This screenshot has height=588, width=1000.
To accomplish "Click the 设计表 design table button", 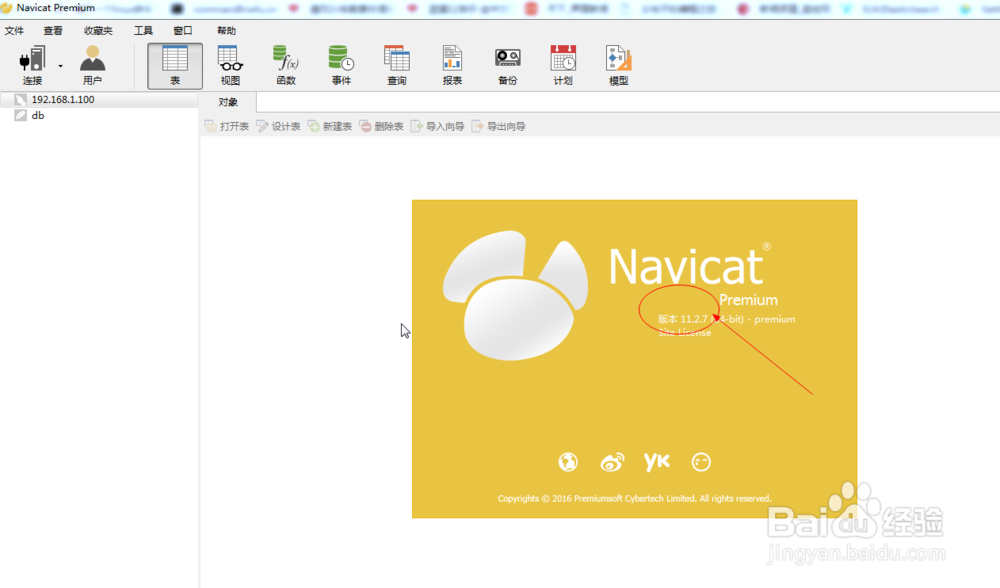I will coord(279,126).
